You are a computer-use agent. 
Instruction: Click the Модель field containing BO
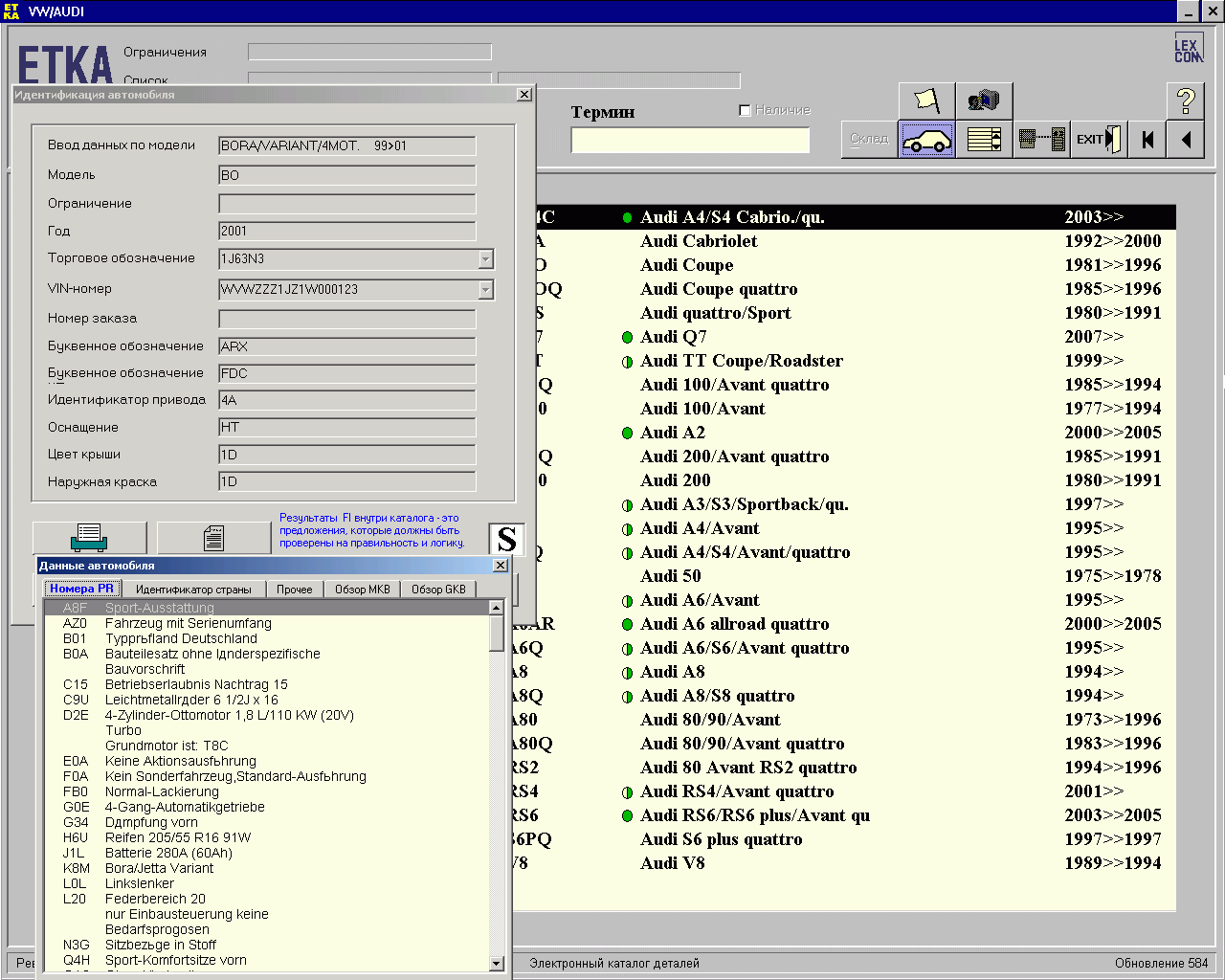point(347,175)
